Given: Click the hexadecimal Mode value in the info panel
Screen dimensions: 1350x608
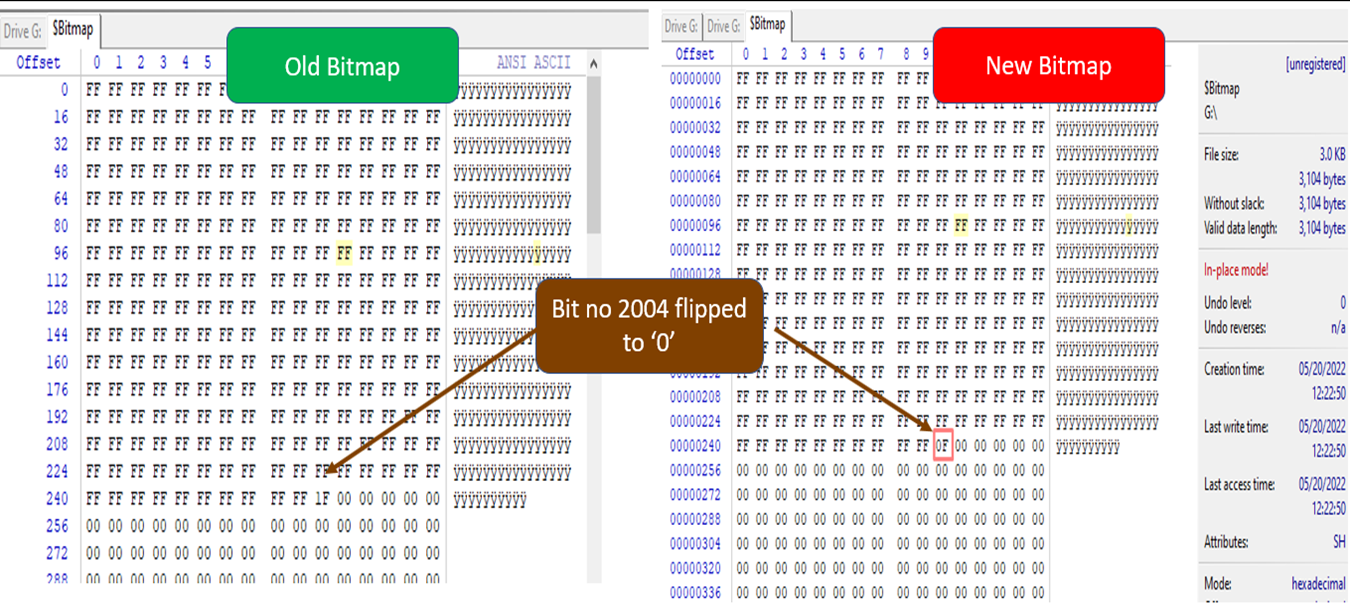Looking at the screenshot, I should click(x=1317, y=584).
